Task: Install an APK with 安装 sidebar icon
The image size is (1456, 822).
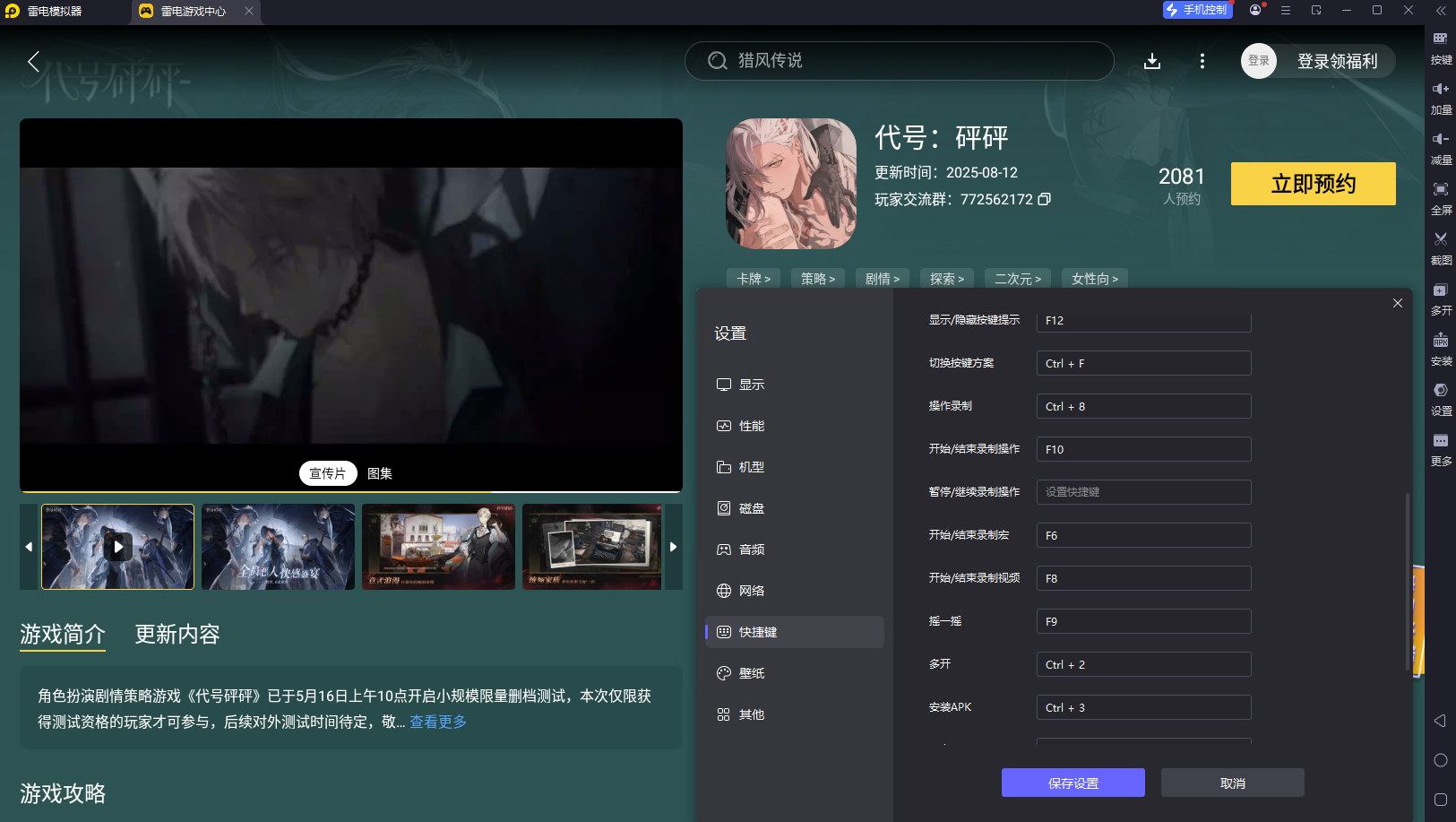Action: 1441,350
